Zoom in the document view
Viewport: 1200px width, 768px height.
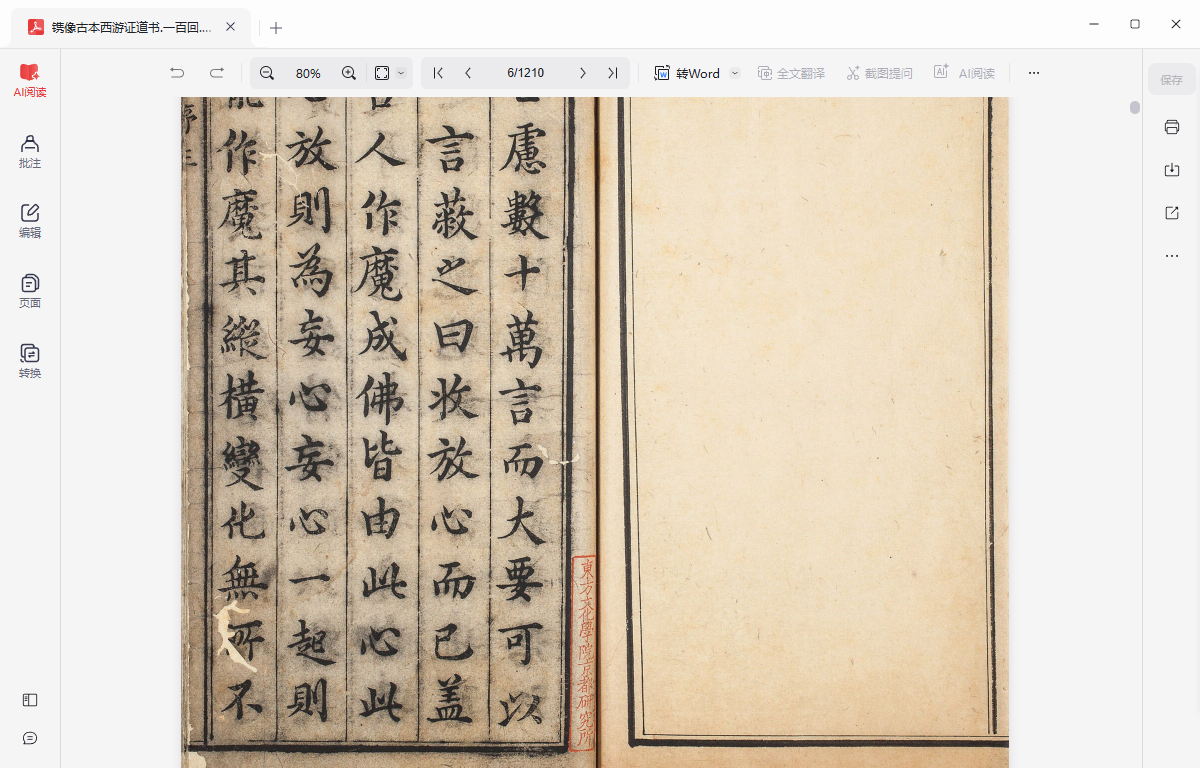(349, 73)
